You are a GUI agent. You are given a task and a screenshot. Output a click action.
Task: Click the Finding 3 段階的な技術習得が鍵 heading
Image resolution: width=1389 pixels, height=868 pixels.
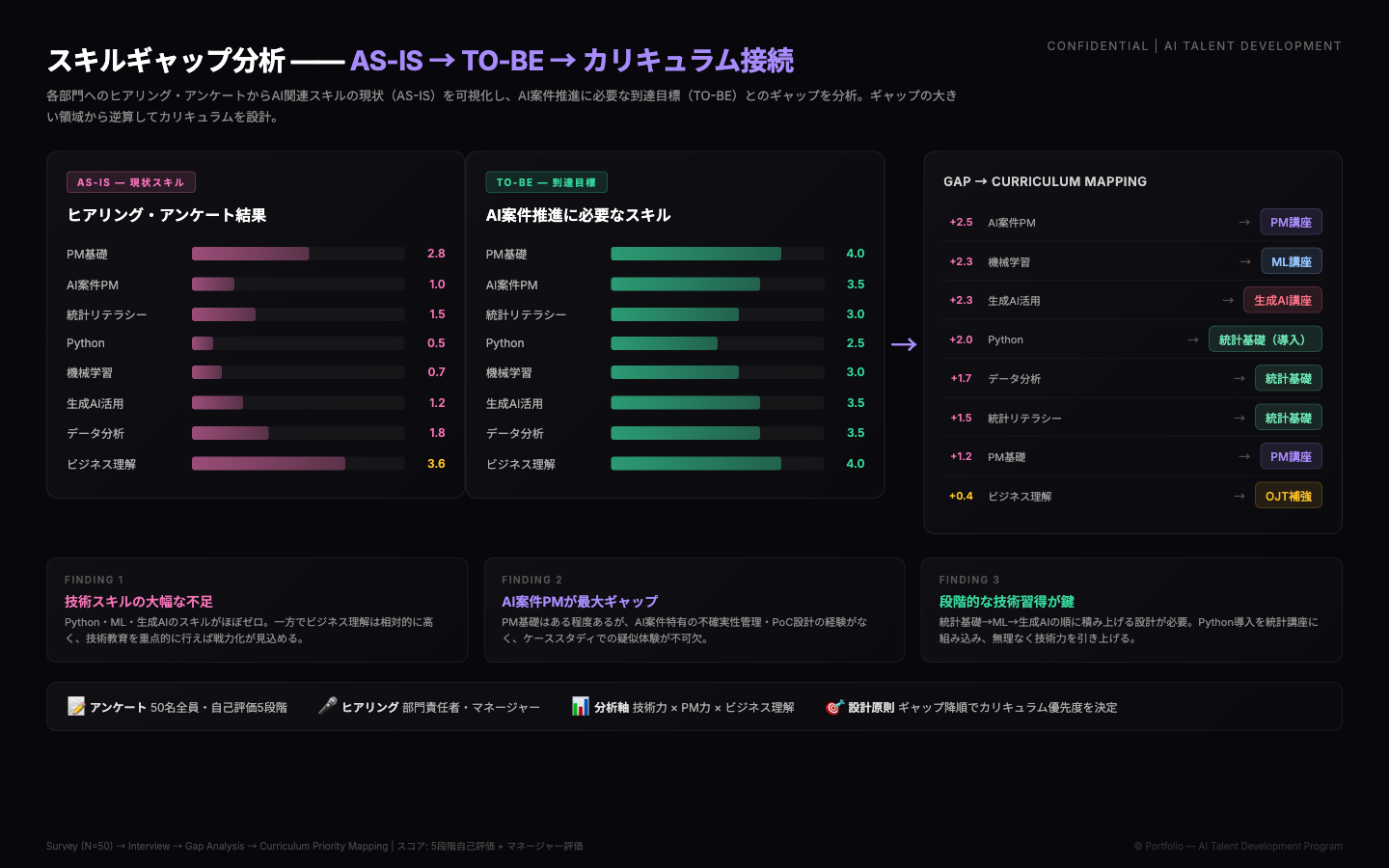(1006, 601)
